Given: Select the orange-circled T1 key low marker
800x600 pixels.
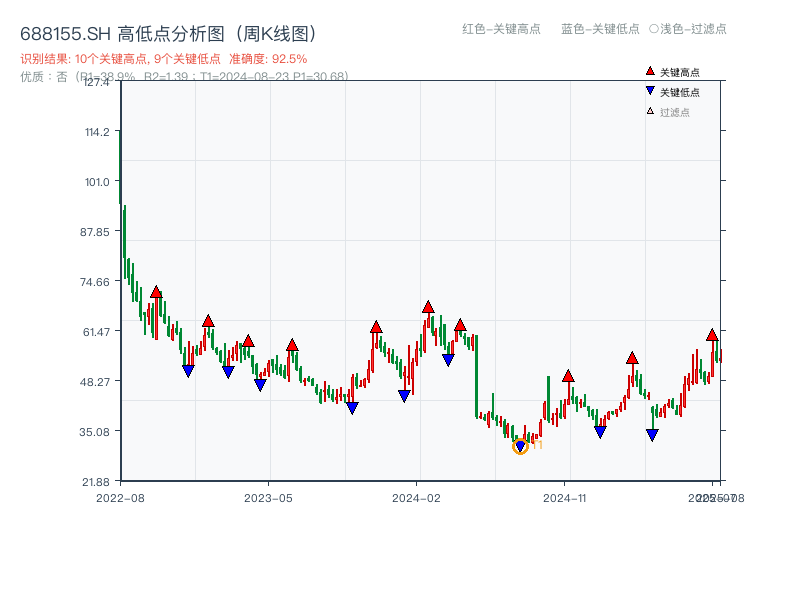Looking at the screenshot, I should pyautogui.click(x=520, y=446).
